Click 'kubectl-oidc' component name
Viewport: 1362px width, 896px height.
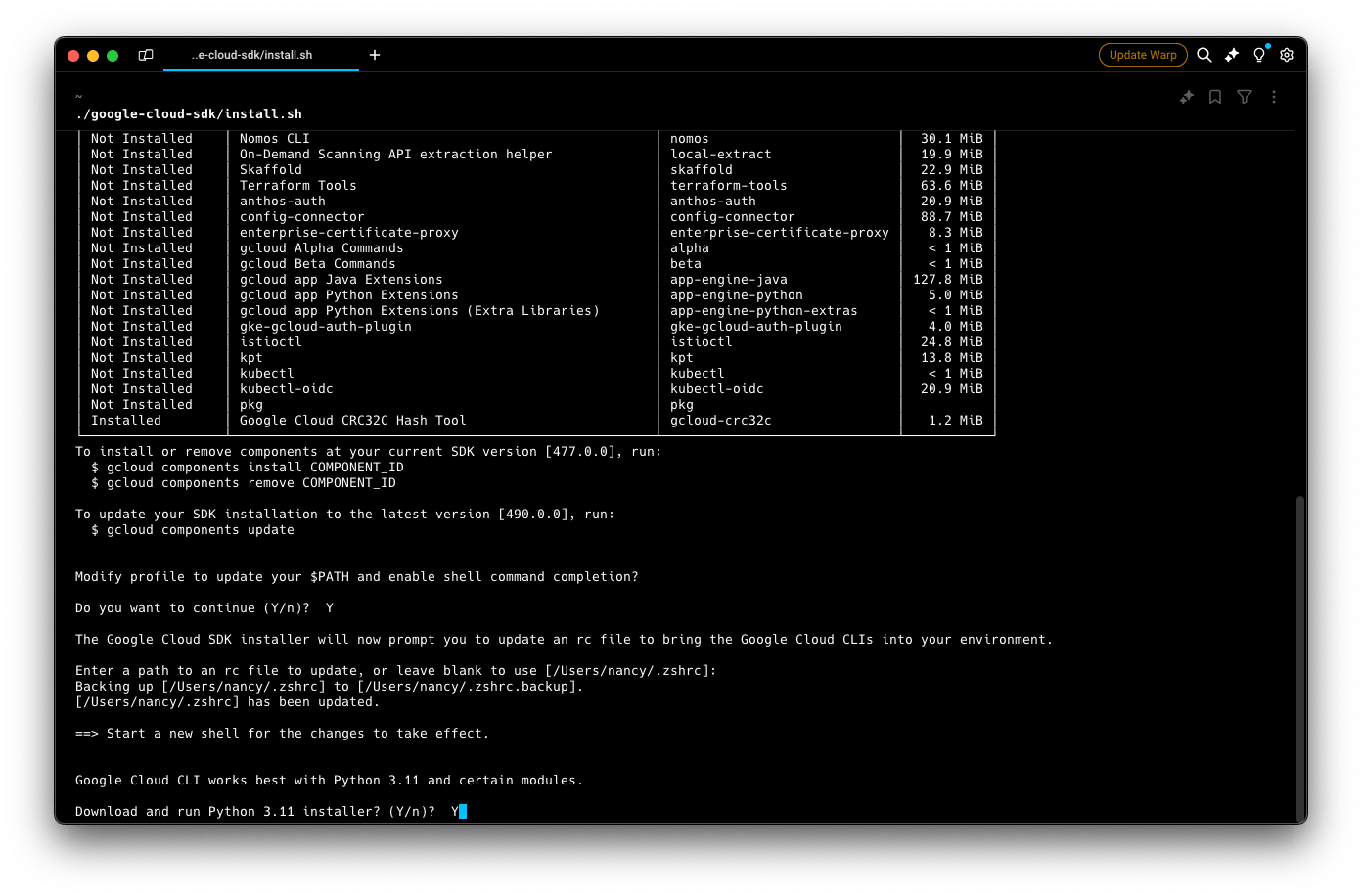pos(287,389)
